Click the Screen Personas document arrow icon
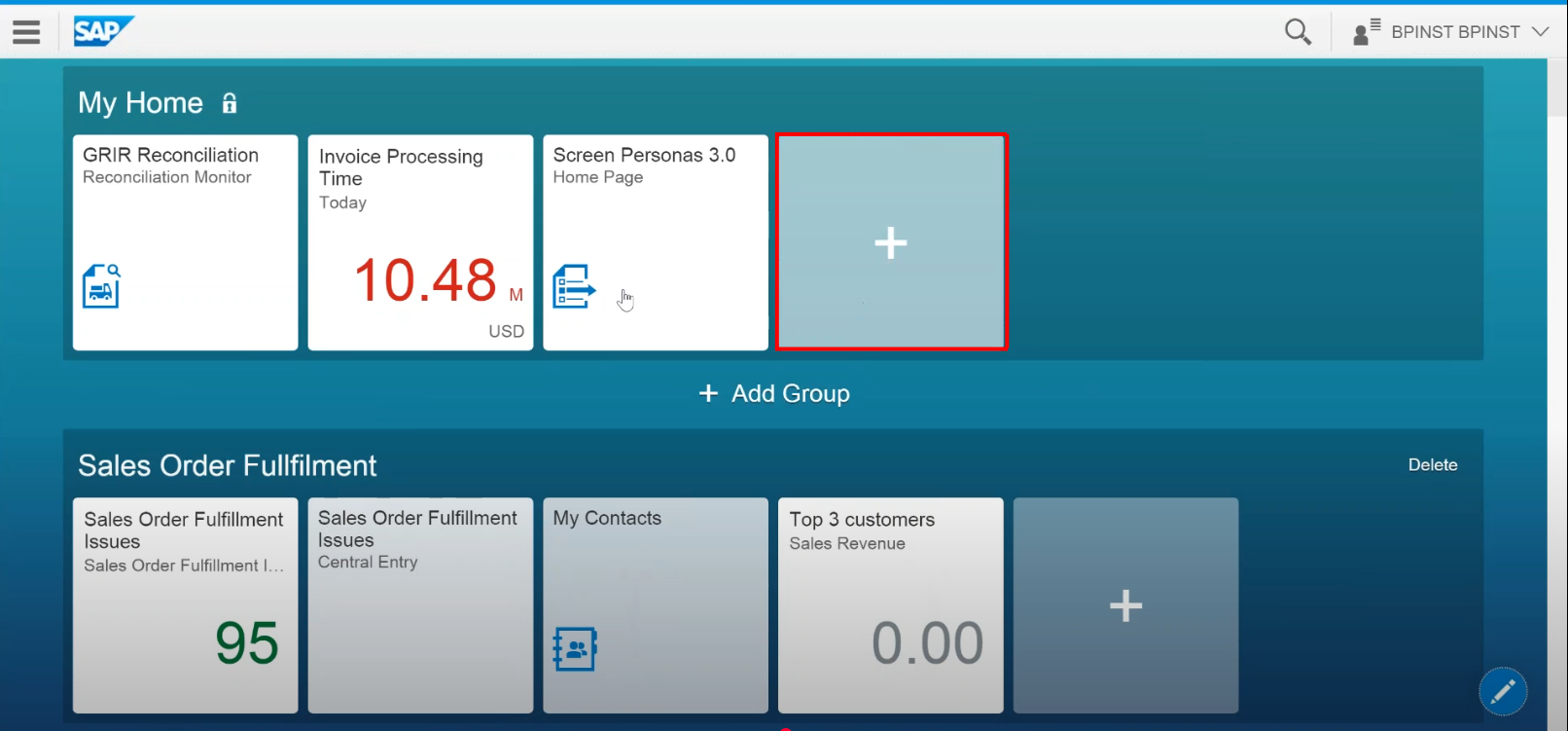Viewport: 1568px width, 731px height. (x=574, y=286)
